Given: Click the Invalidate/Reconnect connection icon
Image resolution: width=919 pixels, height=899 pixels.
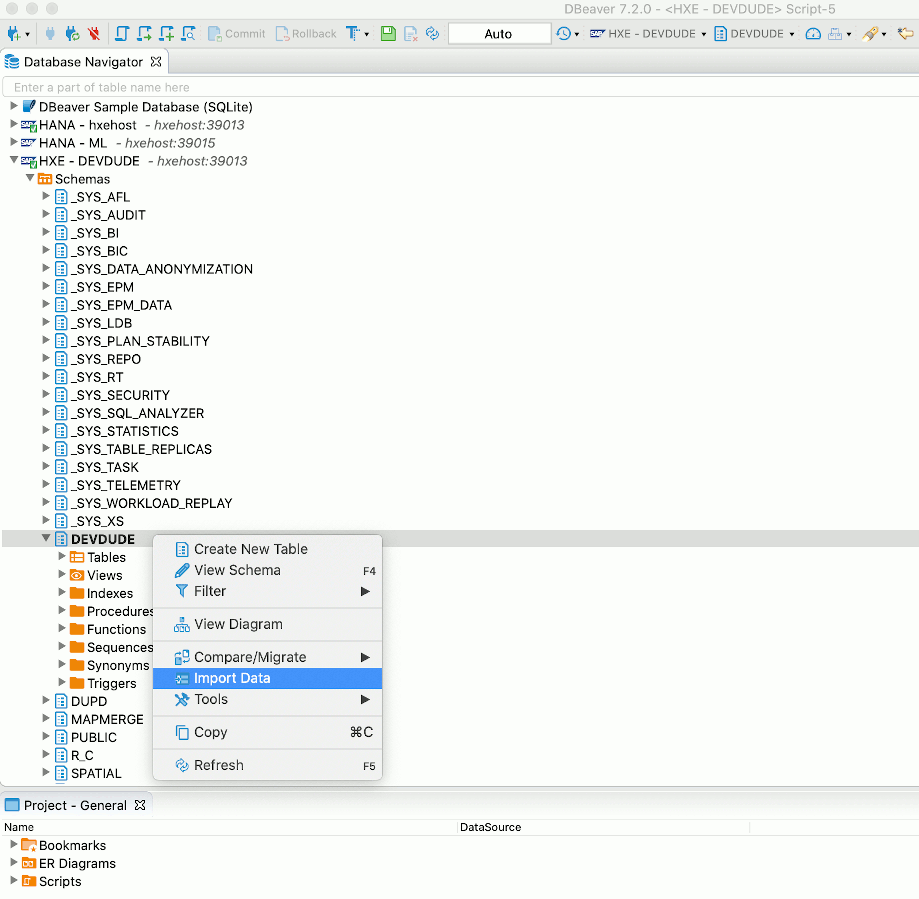Looking at the screenshot, I should [x=70, y=33].
